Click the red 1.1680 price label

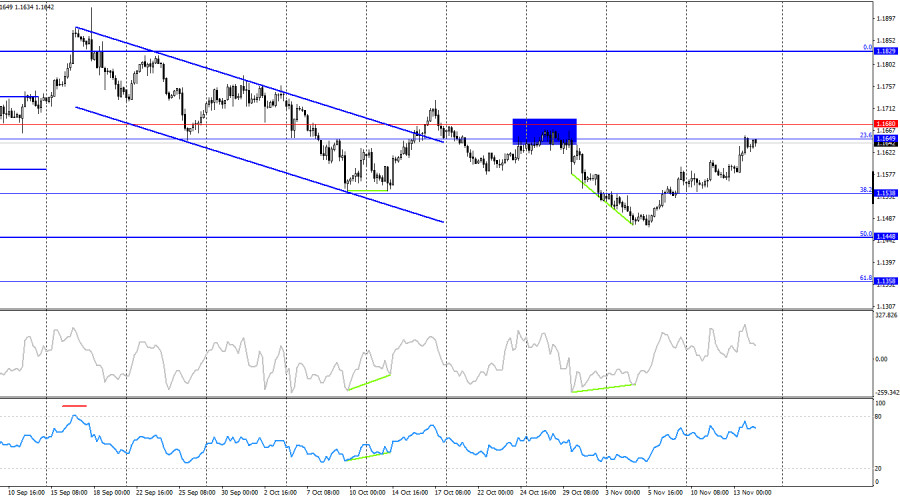tap(886, 124)
